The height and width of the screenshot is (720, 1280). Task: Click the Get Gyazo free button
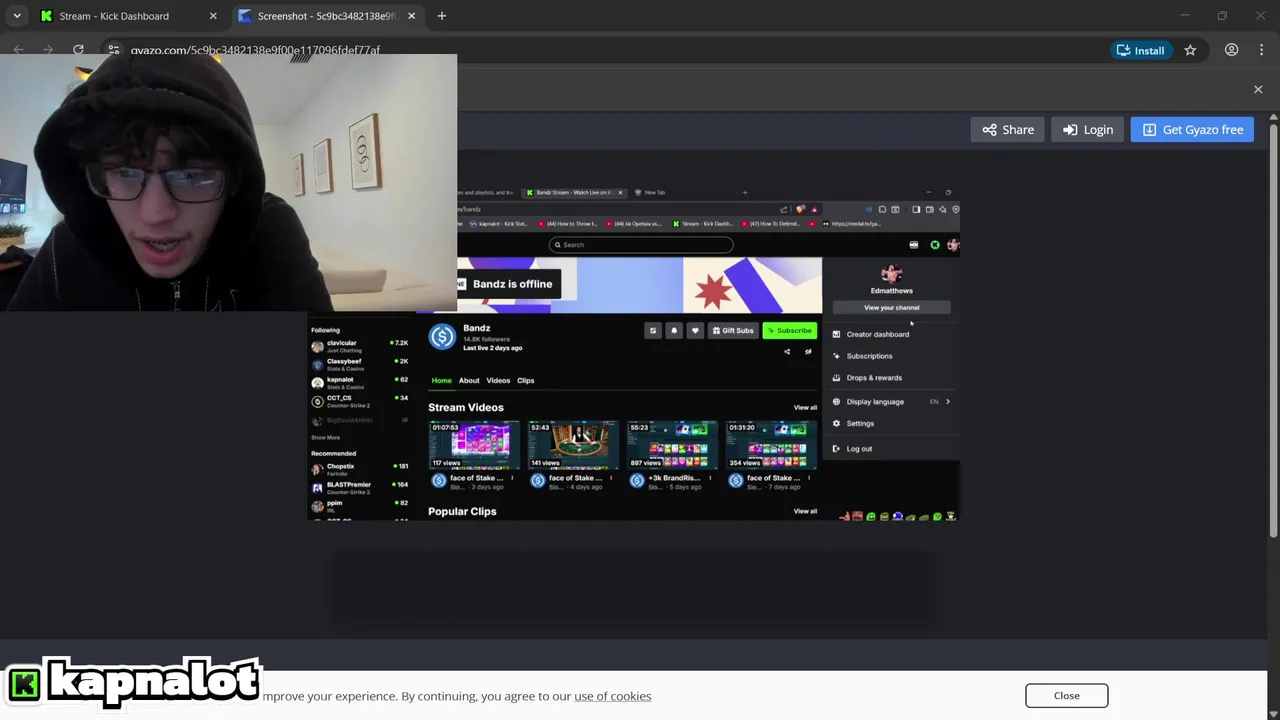click(1192, 130)
